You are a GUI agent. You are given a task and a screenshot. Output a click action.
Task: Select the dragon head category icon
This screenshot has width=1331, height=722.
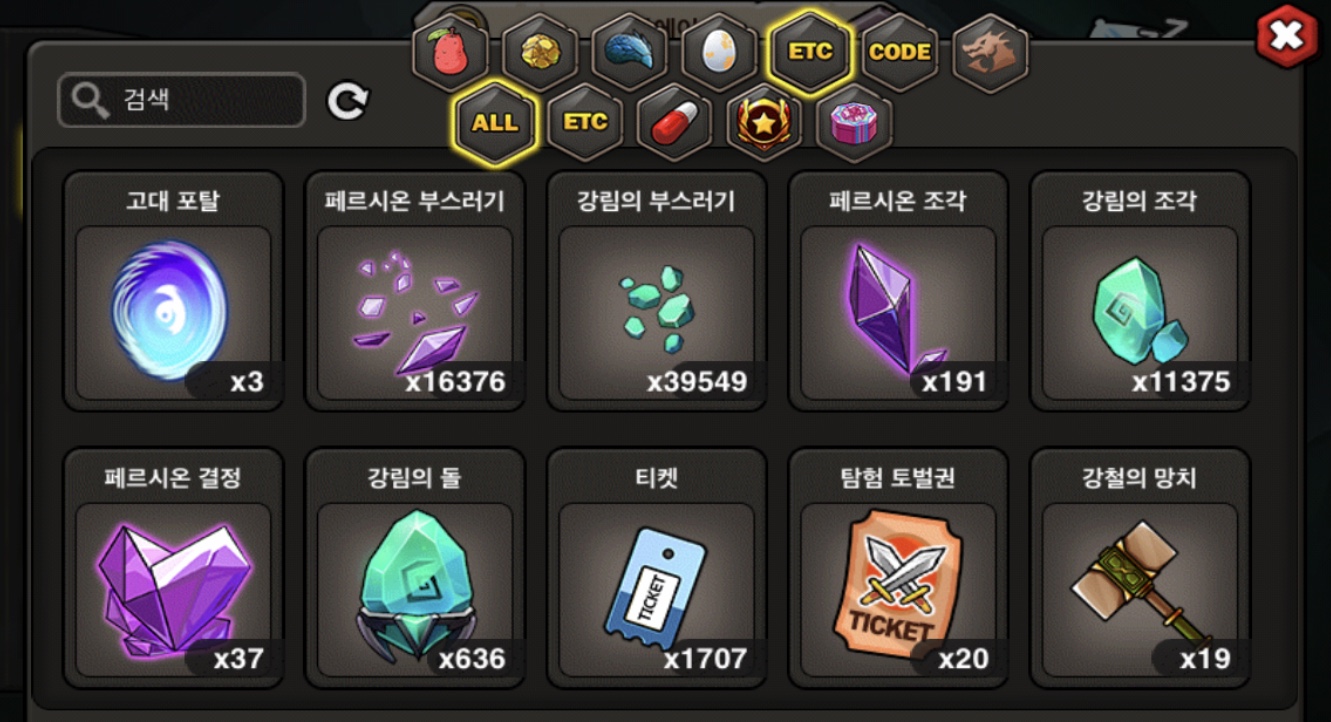990,52
